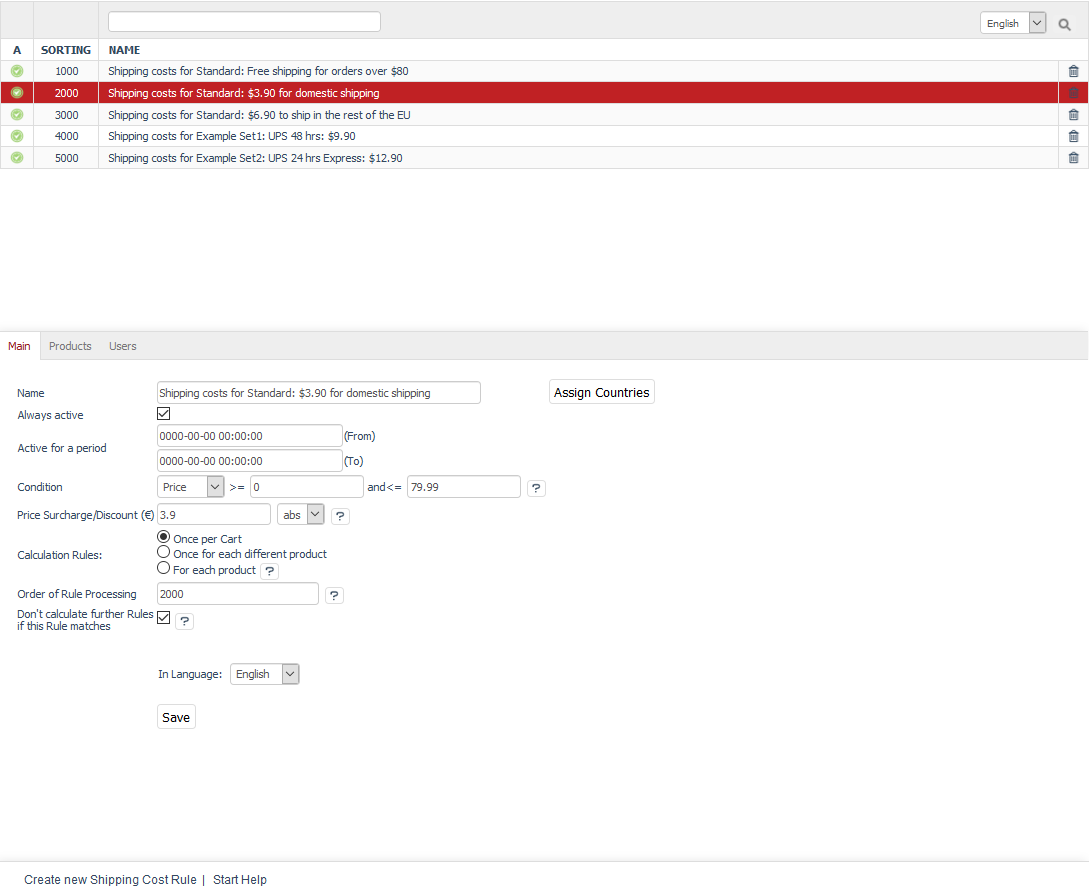This screenshot has height=896, width=1089.
Task: Click Create new Shipping Cost Rule link
Action: [110, 879]
